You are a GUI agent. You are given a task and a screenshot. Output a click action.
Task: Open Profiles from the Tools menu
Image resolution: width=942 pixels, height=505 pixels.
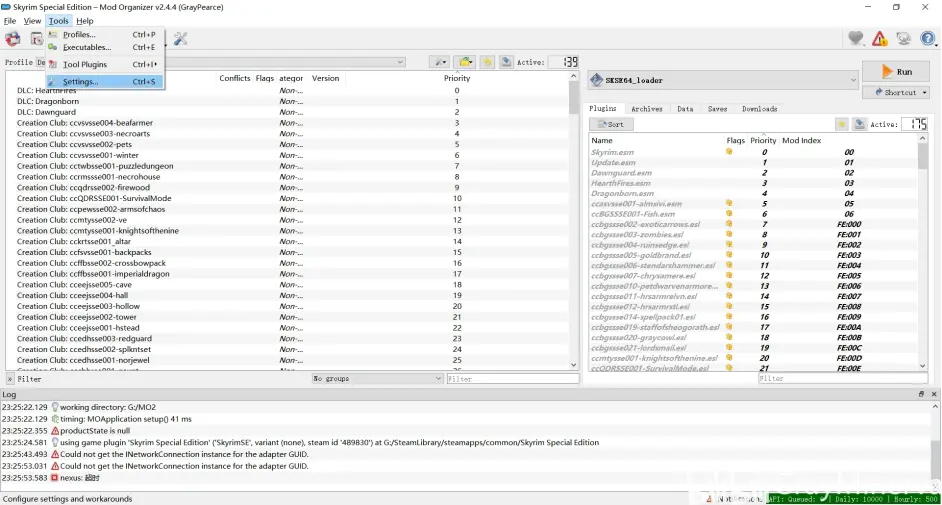click(x=78, y=34)
